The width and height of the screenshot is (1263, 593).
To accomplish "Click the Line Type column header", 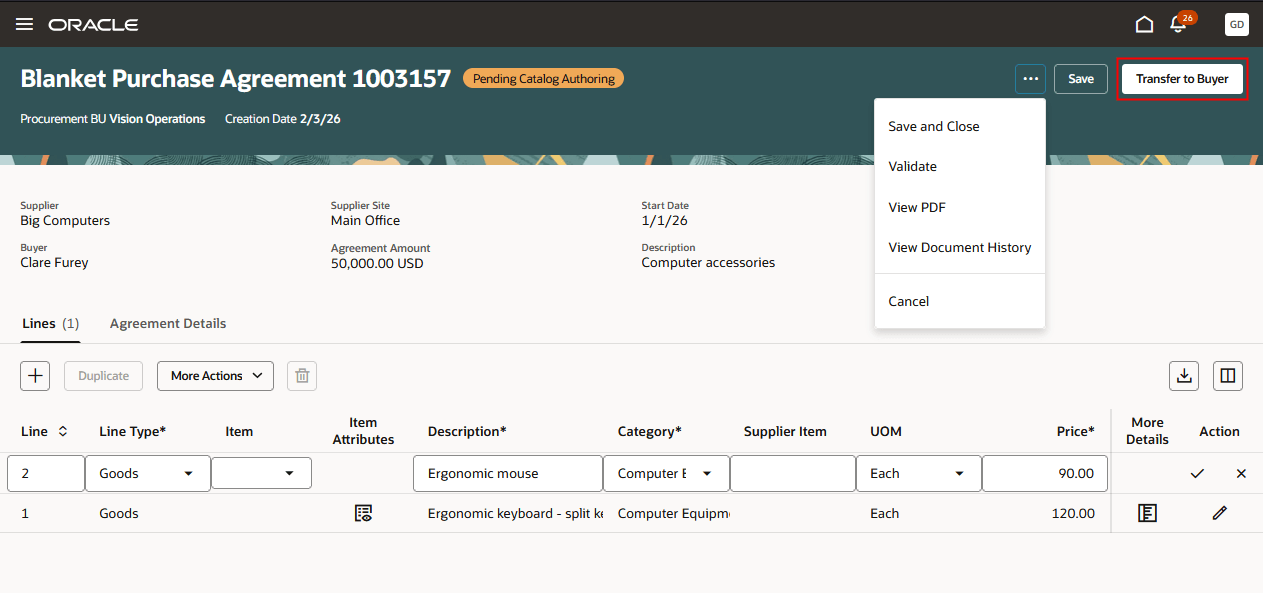I will pos(133,431).
